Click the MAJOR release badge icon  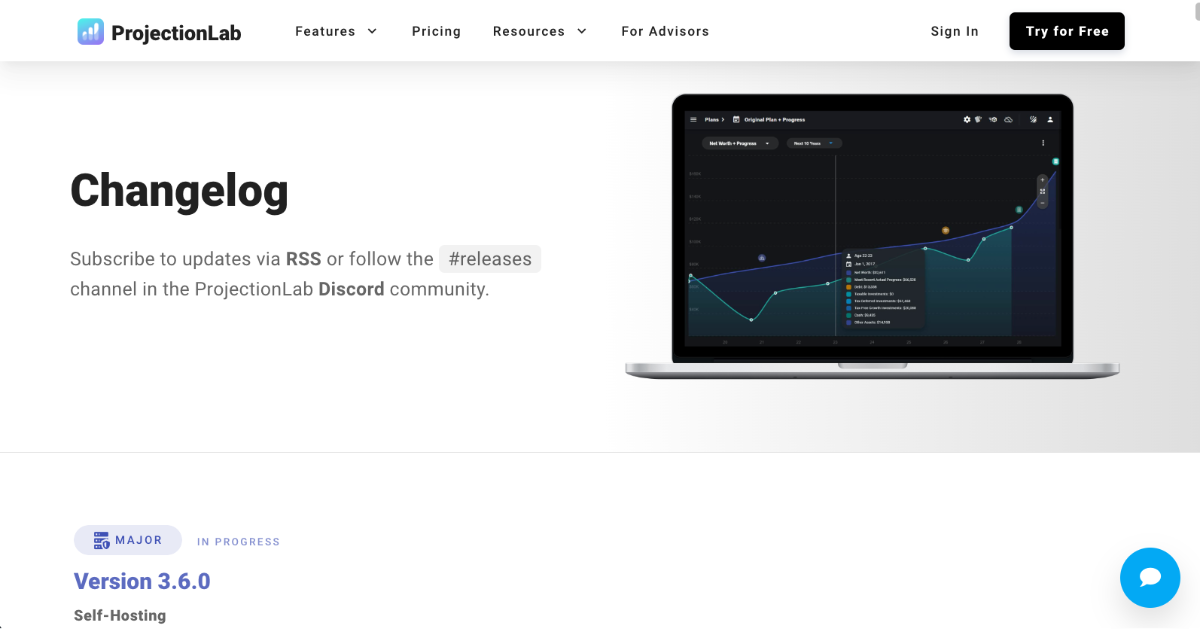coord(100,540)
